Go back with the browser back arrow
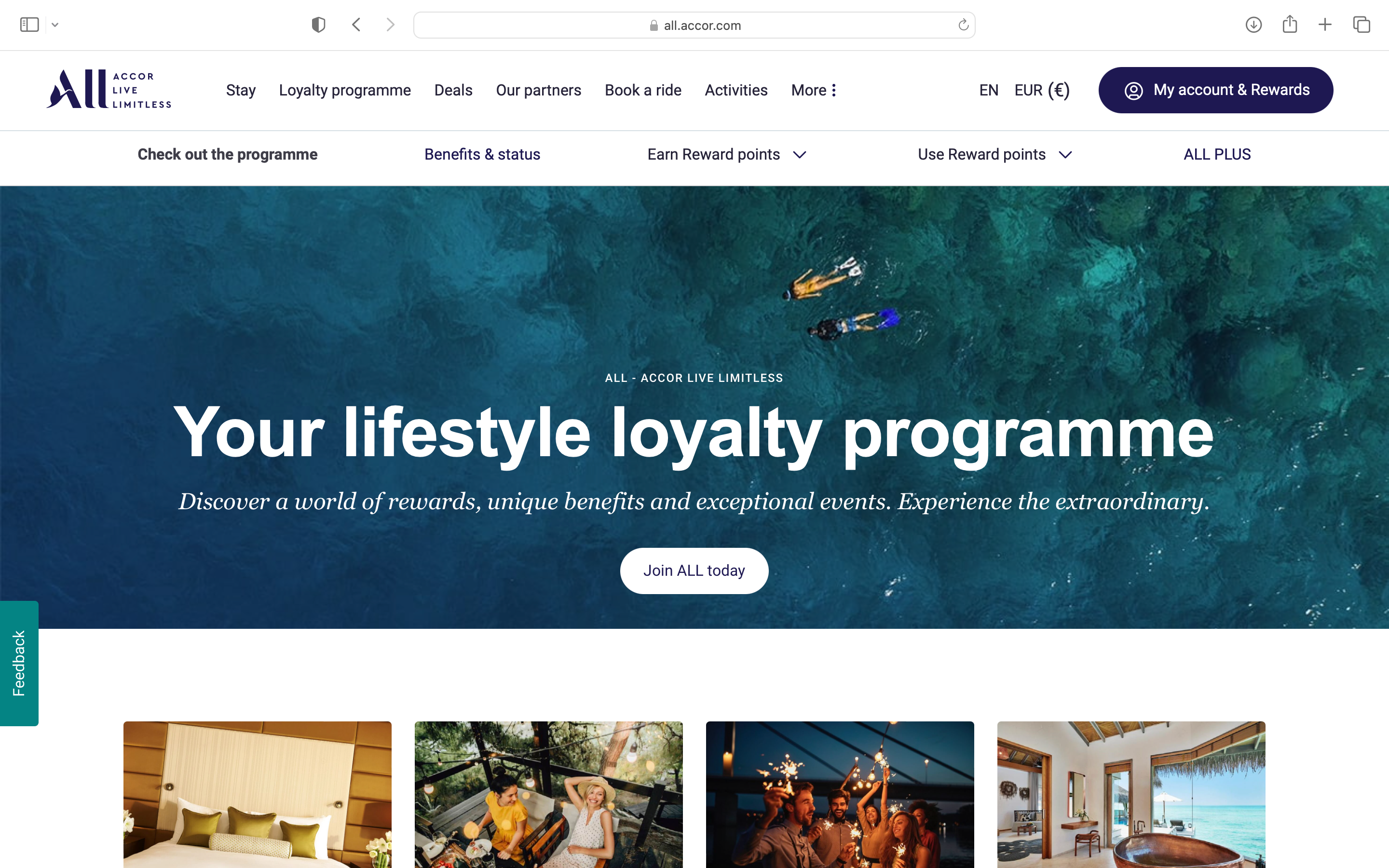Viewport: 1389px width, 868px height. click(356, 25)
